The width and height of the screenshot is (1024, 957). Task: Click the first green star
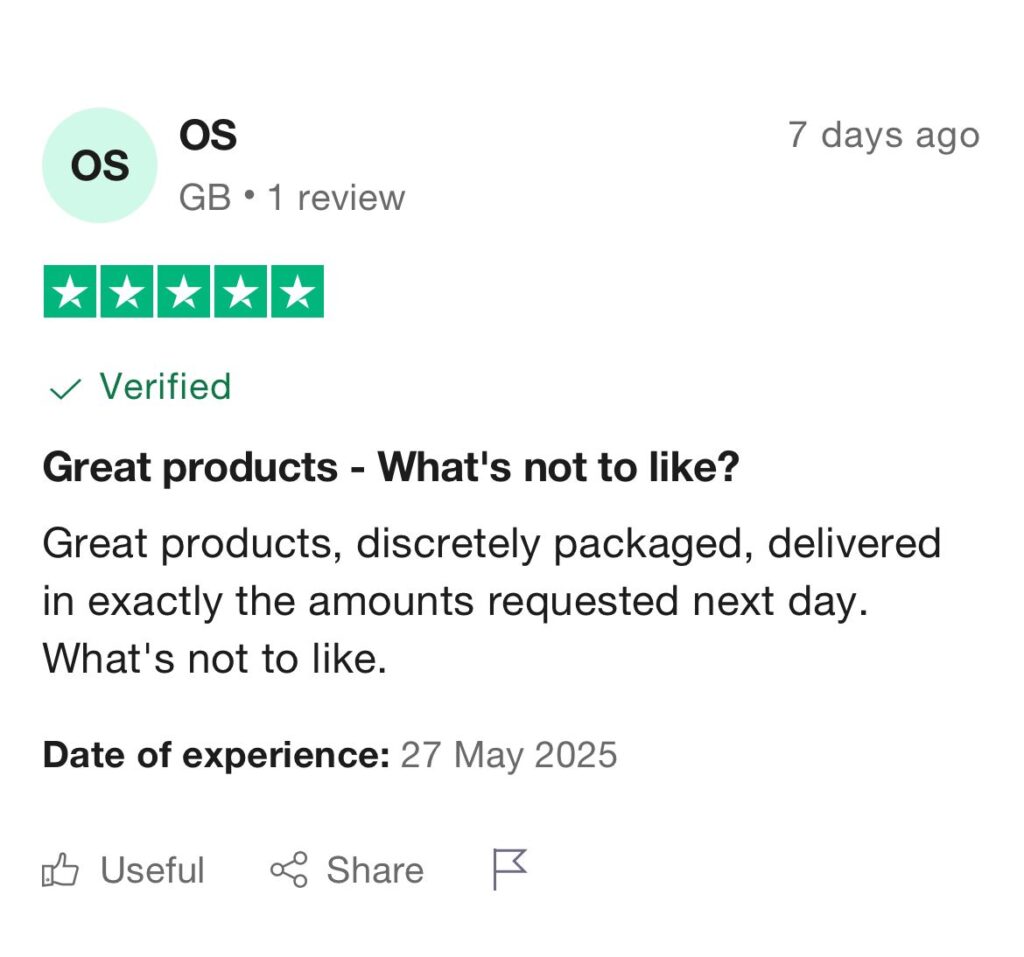[70, 291]
